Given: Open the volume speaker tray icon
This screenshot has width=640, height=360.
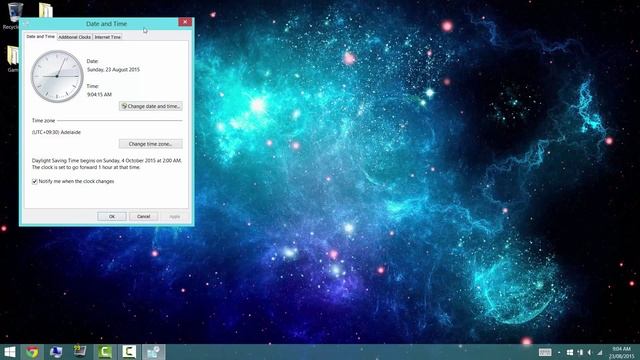Looking at the screenshot, I should 589,352.
